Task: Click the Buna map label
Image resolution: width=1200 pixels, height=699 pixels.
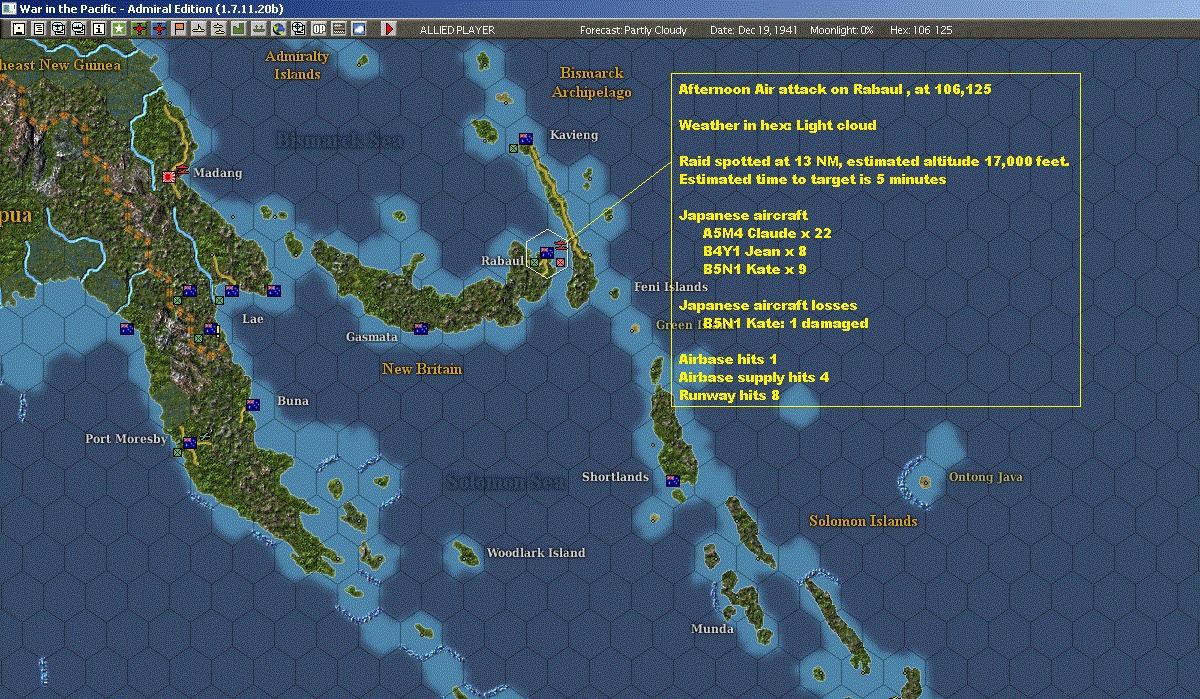Action: point(293,401)
